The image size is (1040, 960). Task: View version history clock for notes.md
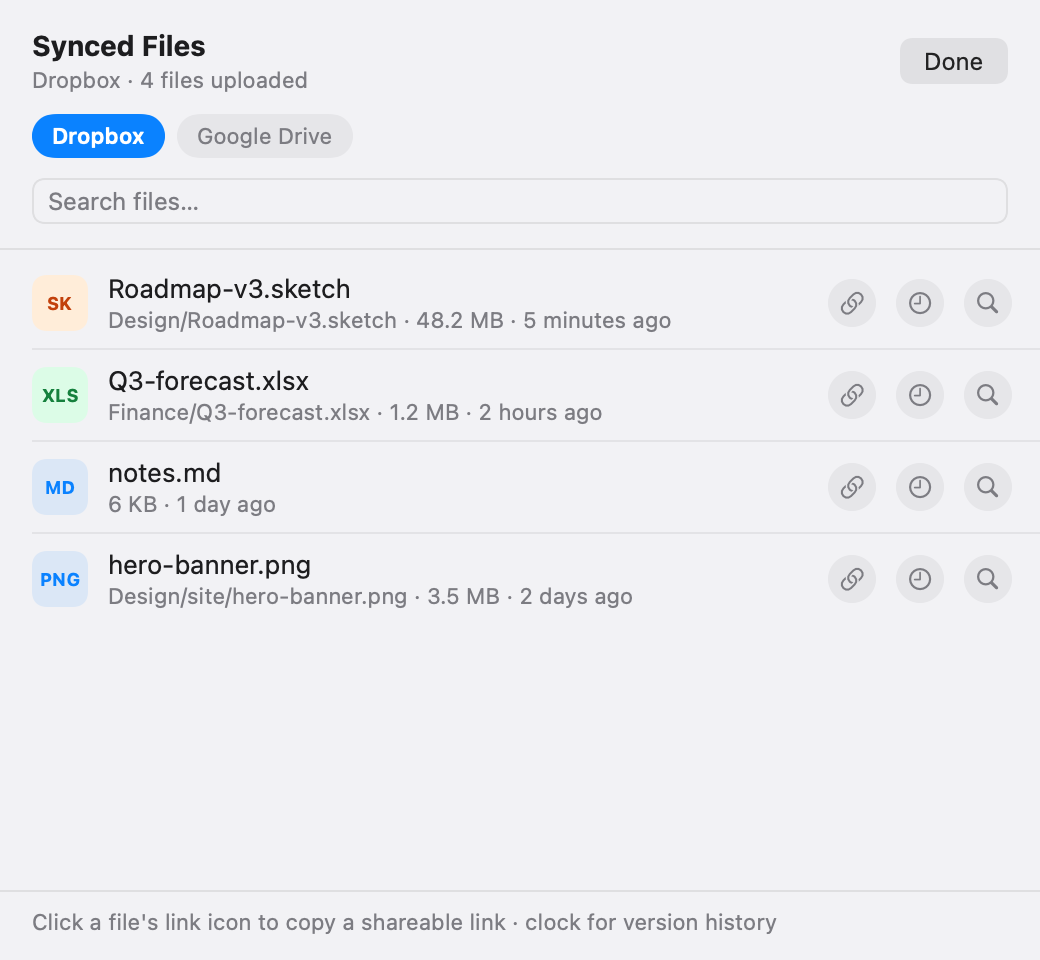[x=920, y=487]
